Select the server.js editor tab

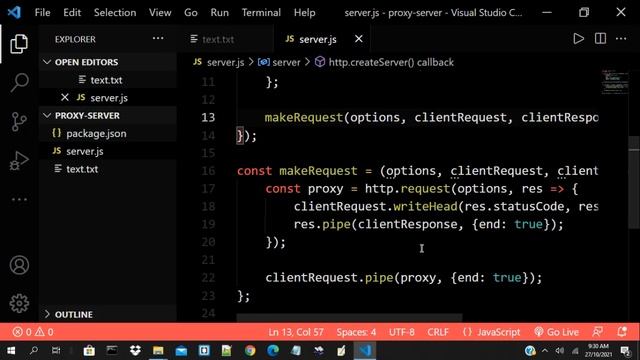click(x=322, y=39)
